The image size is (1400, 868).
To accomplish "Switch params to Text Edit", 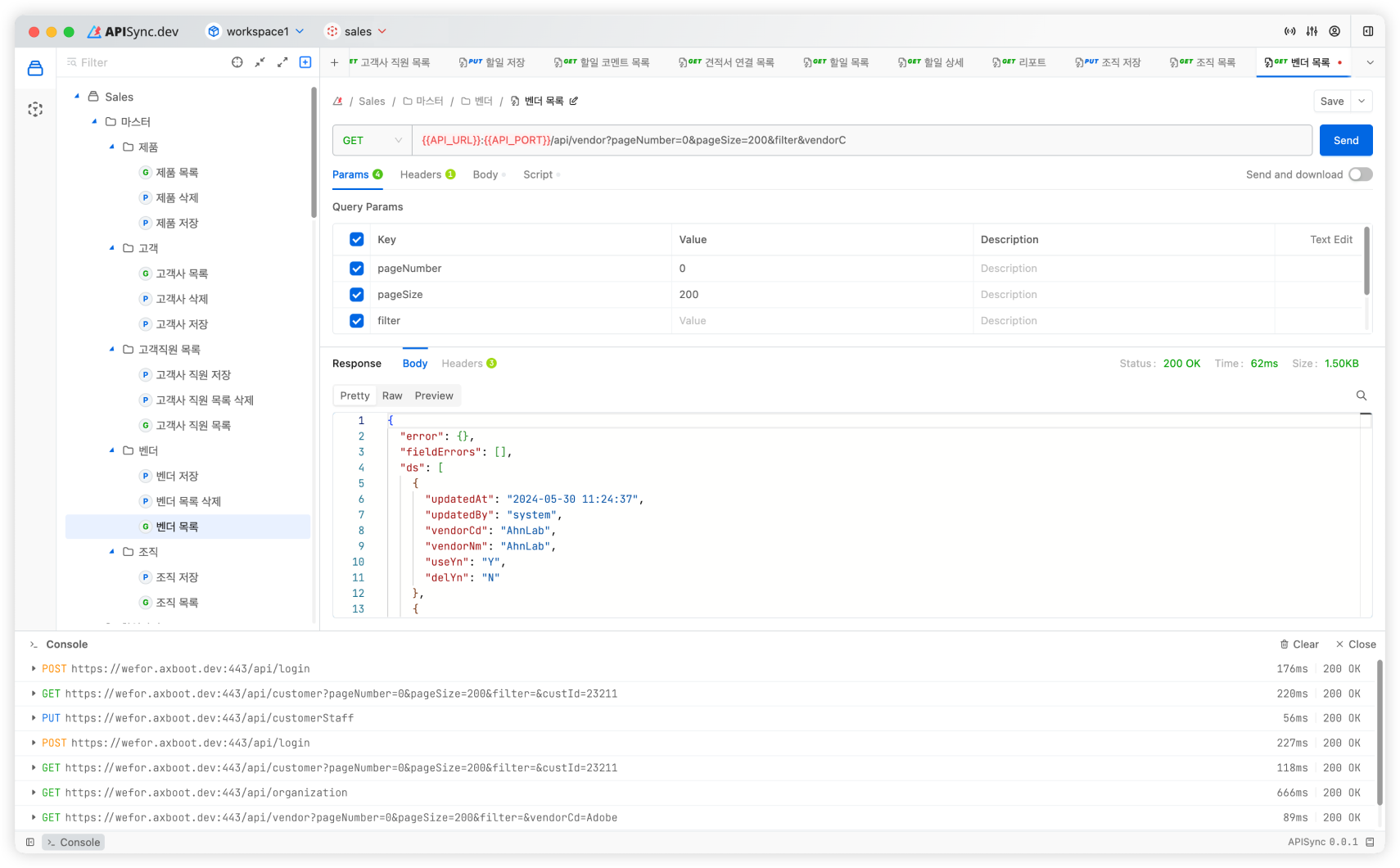I will pyautogui.click(x=1331, y=239).
